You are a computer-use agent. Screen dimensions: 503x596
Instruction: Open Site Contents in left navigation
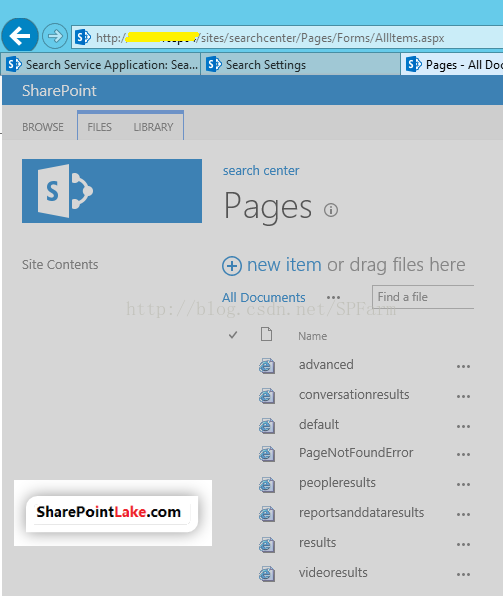tap(60, 265)
